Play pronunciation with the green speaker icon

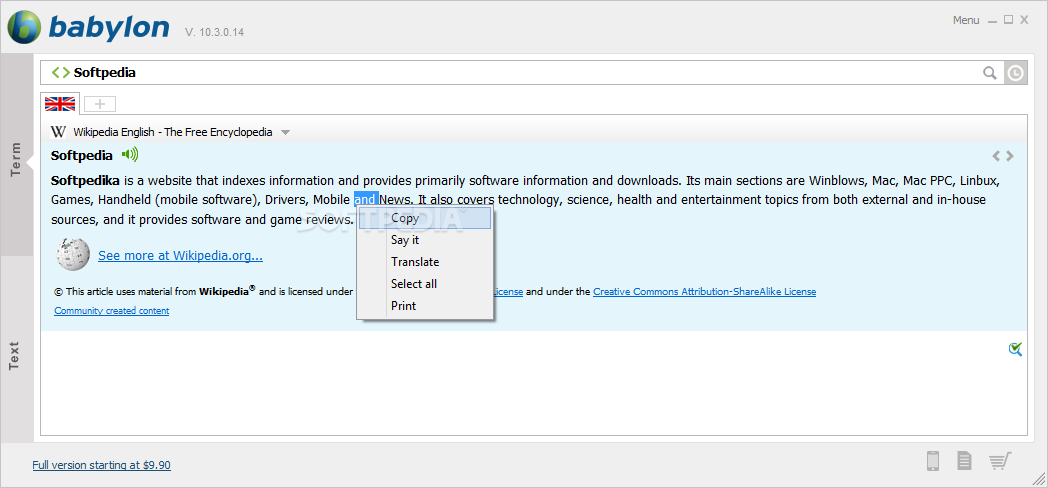[x=130, y=155]
